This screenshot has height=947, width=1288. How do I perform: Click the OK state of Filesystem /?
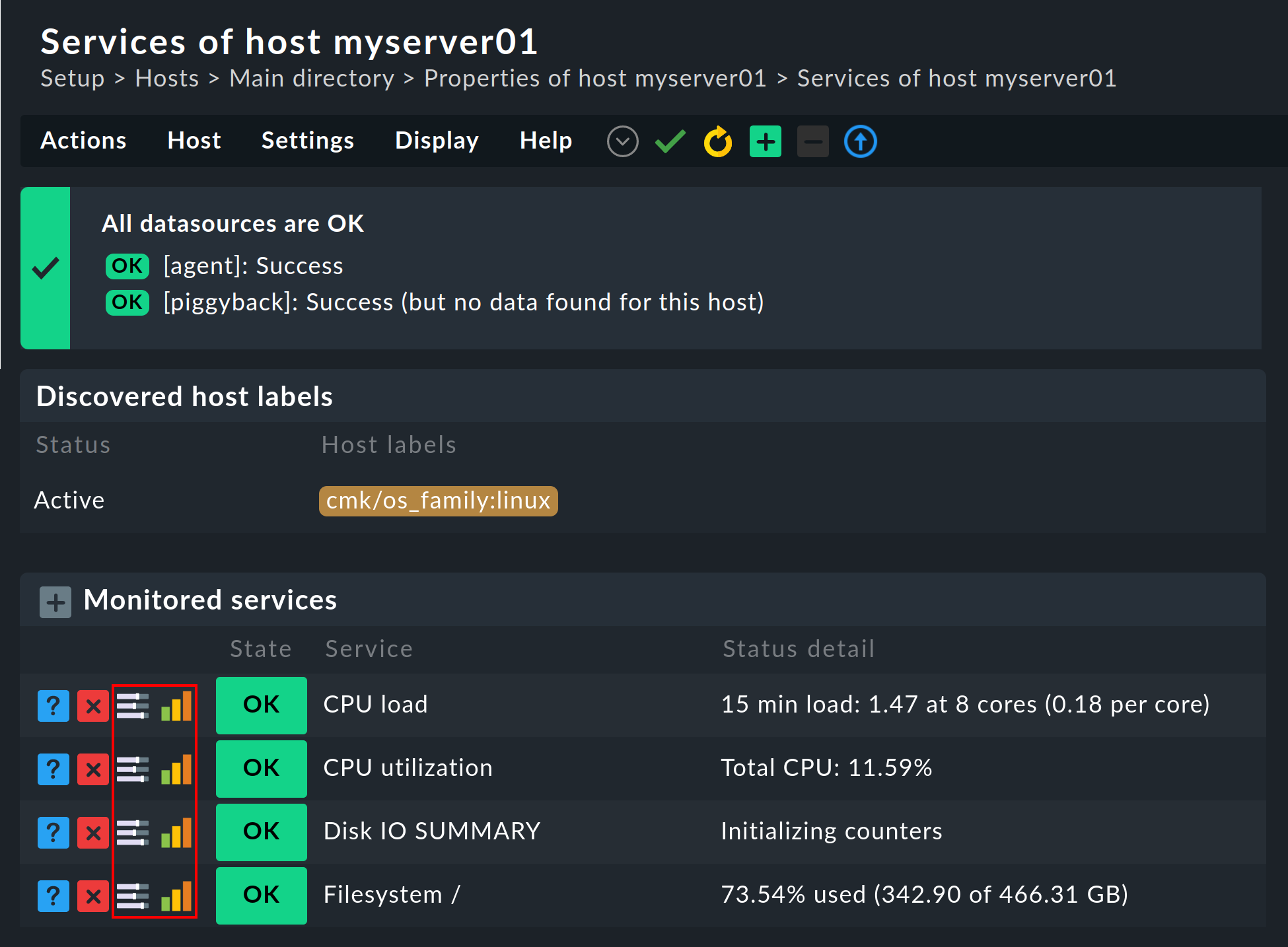(x=262, y=895)
